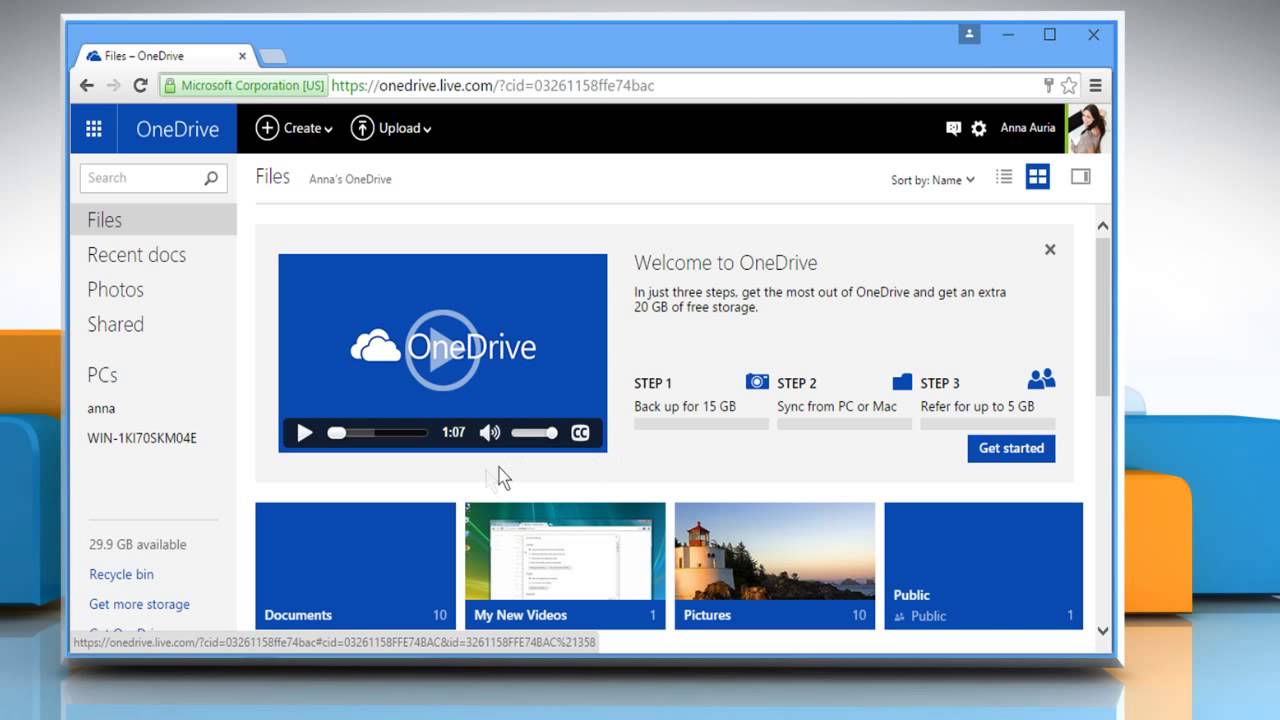Click play button in video control bar

tap(305, 433)
